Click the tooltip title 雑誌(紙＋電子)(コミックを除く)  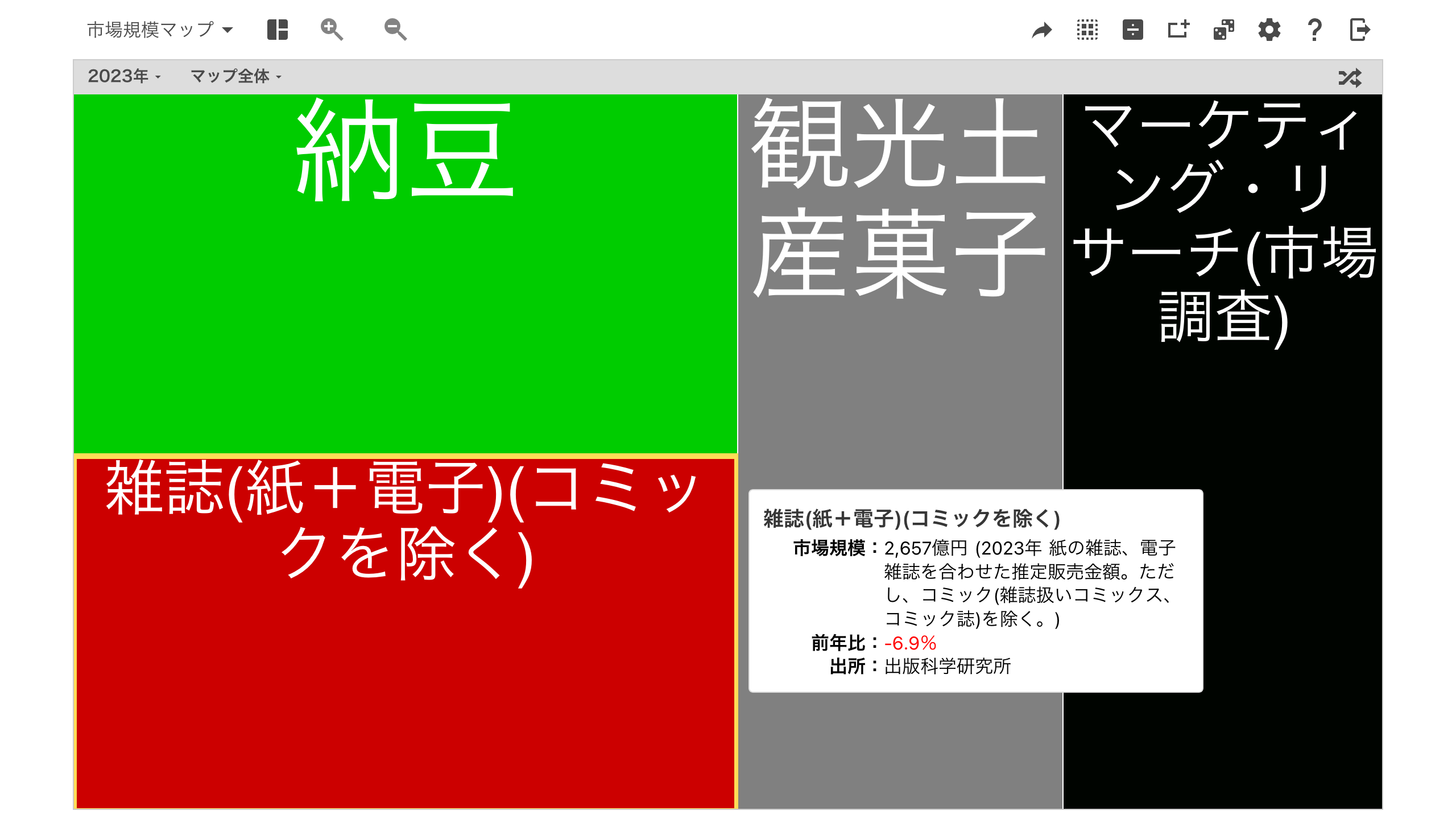912,519
